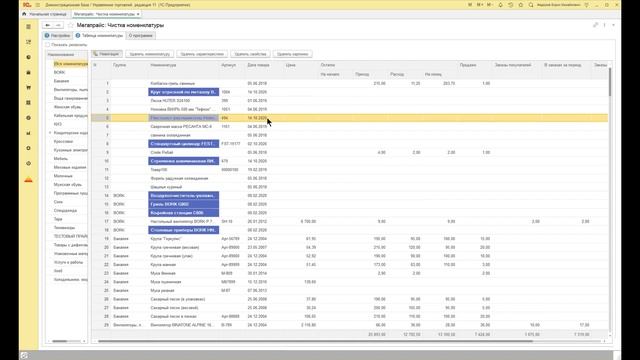Open the warehouse grid sidebar section
This screenshot has height=360, width=640.
click(29, 102)
